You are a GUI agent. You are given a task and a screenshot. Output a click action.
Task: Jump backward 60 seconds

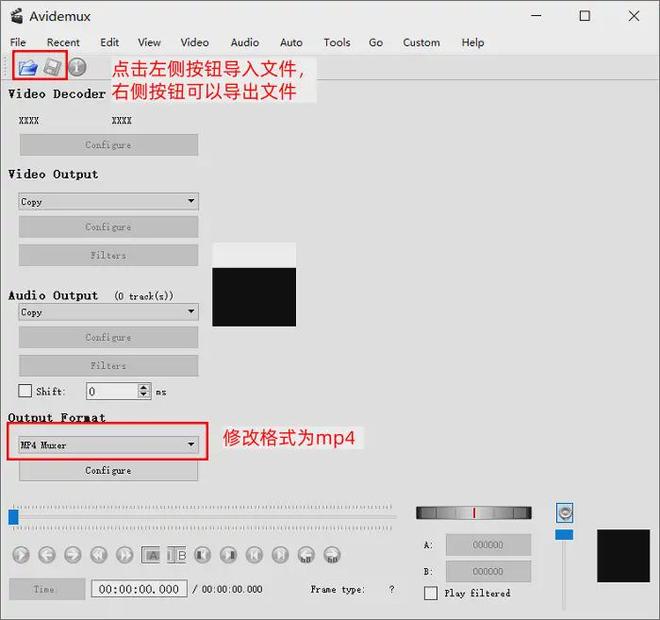(x=306, y=555)
